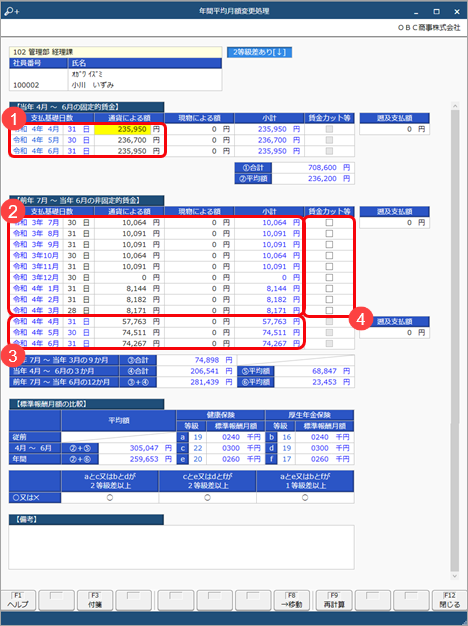Click the scroll-up arrow of vertical scrollbar
The width and height of the screenshot is (468, 626).
click(455, 106)
